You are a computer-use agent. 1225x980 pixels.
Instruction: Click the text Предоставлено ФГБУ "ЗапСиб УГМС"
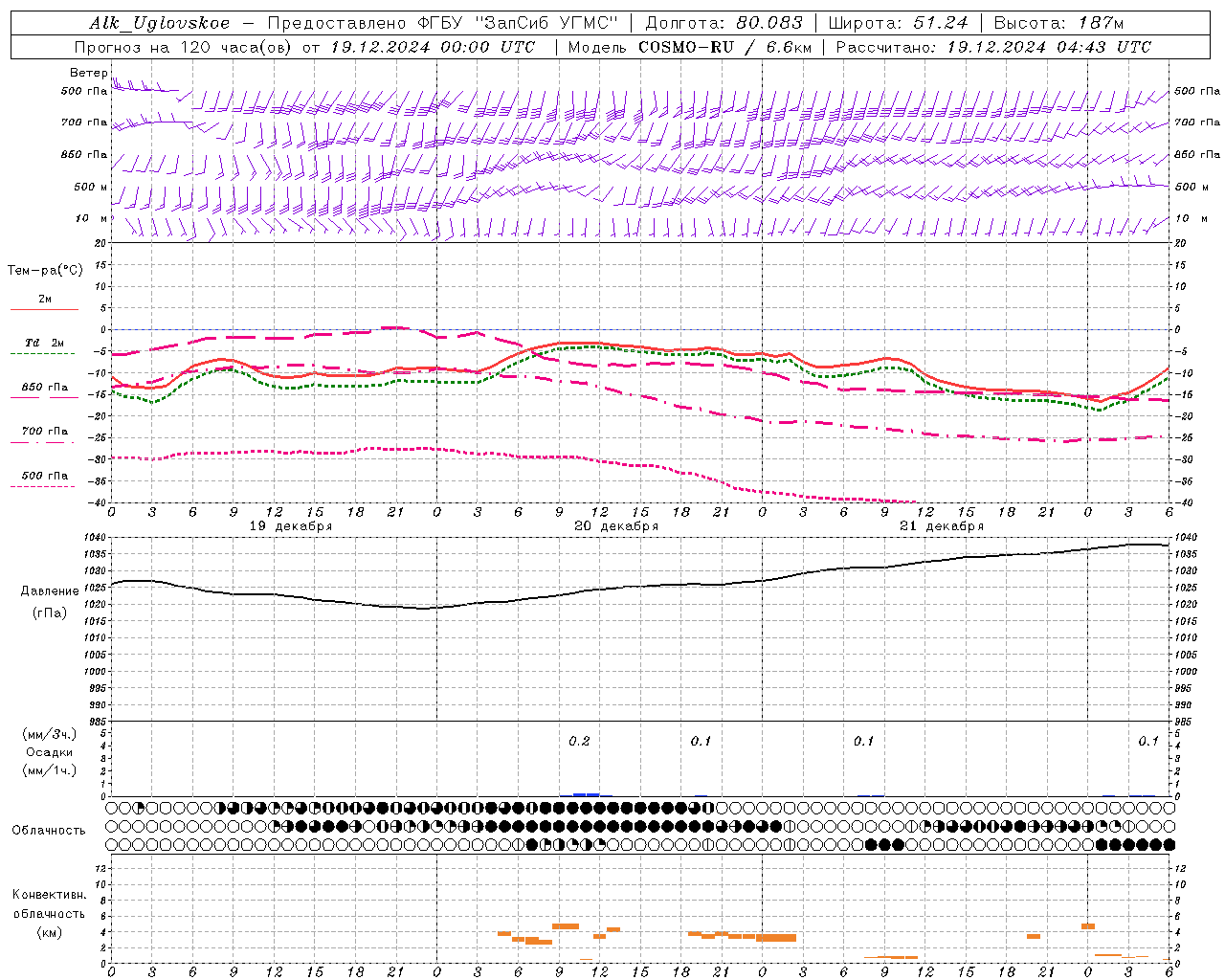(443, 23)
